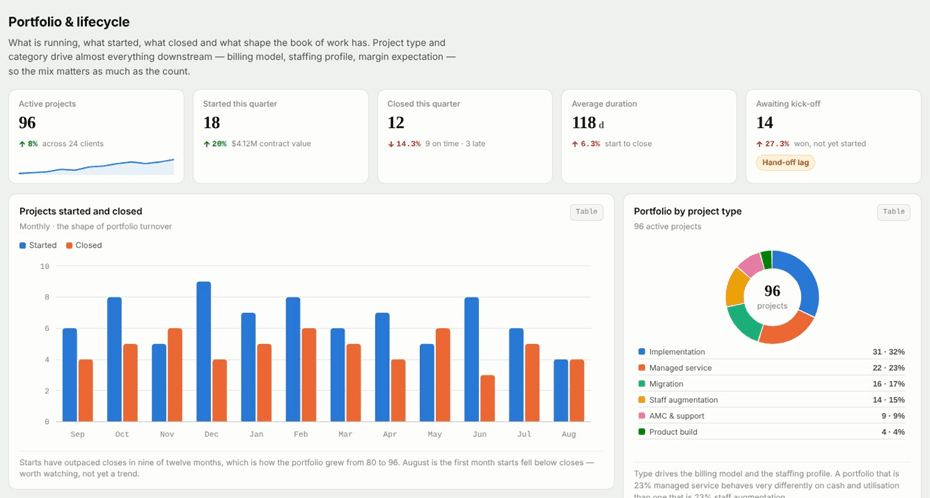Select the Average duration card
This screenshot has height=498, width=930.
tap(649, 136)
